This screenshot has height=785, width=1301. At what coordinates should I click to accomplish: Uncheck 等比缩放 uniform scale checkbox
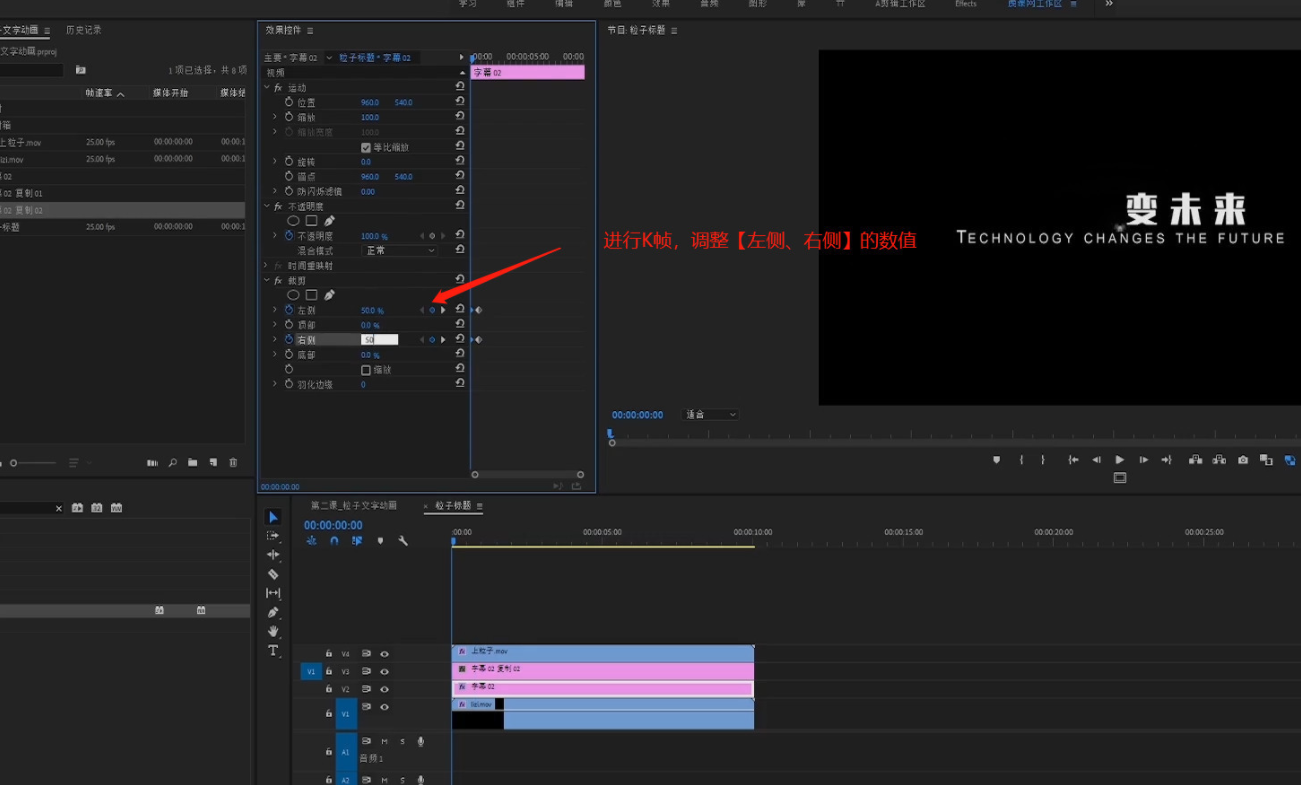coord(366,147)
